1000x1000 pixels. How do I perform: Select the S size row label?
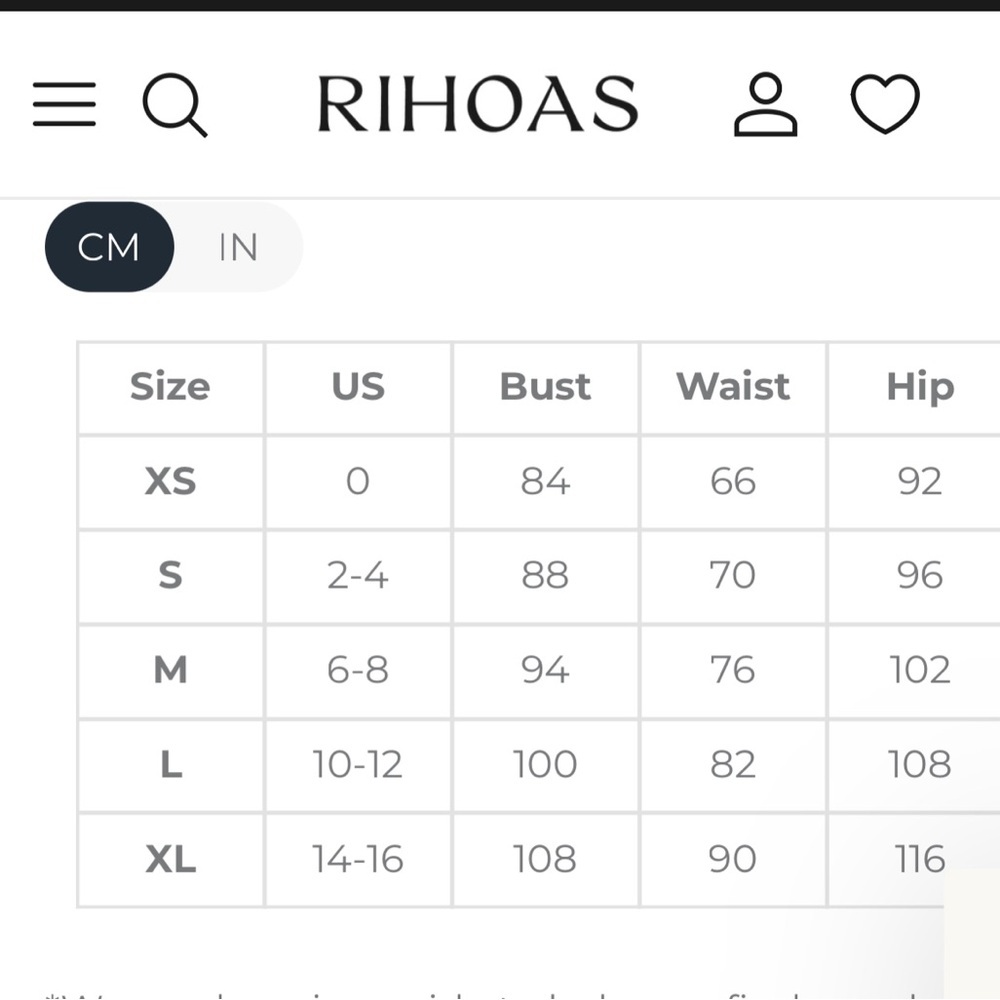pyautogui.click(x=170, y=575)
